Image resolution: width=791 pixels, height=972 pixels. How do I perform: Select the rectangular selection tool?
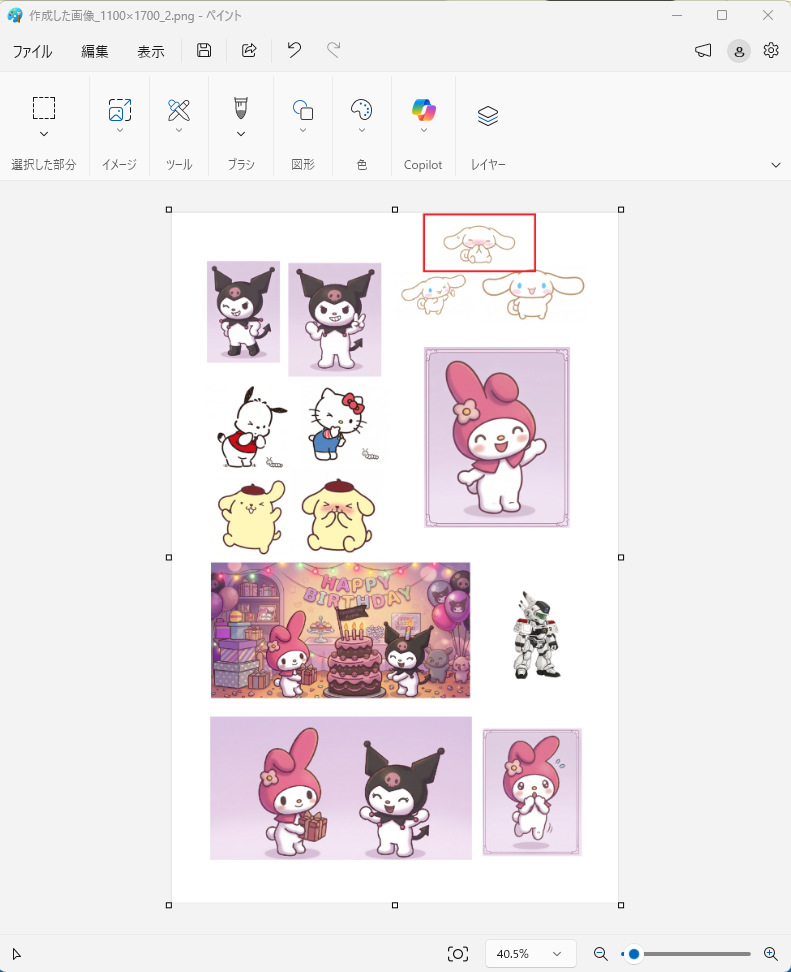point(44,108)
